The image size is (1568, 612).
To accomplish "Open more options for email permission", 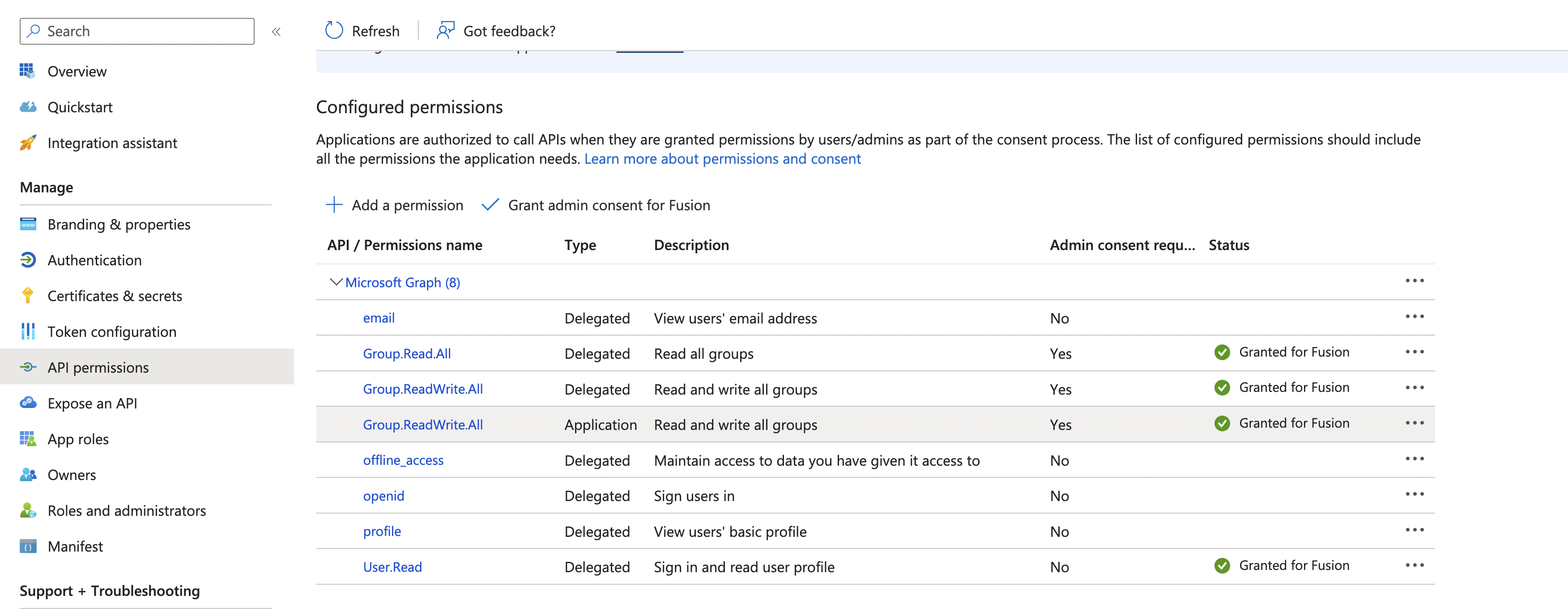I will (x=1414, y=317).
